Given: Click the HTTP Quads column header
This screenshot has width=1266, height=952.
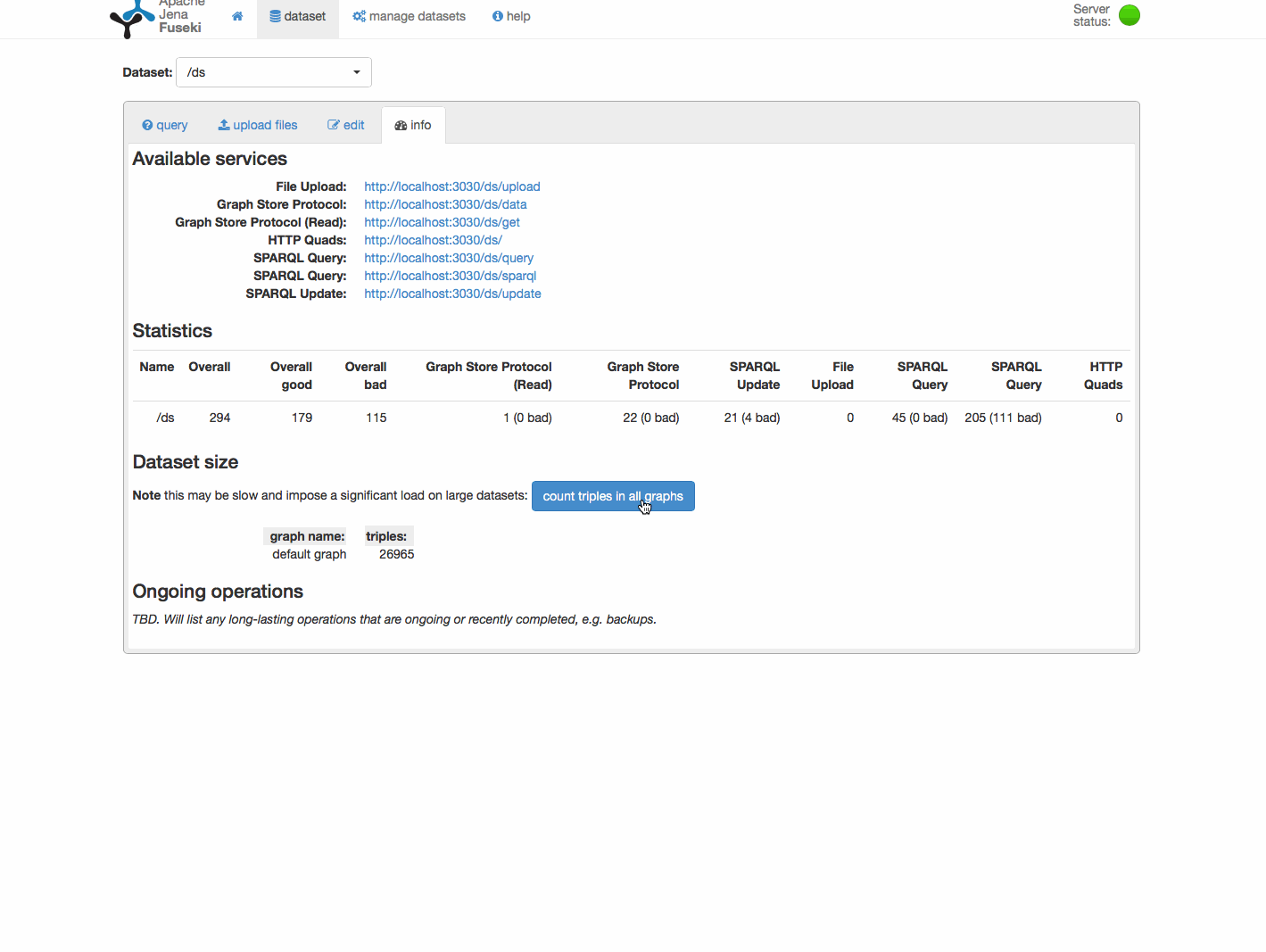Looking at the screenshot, I should coord(1104,376).
